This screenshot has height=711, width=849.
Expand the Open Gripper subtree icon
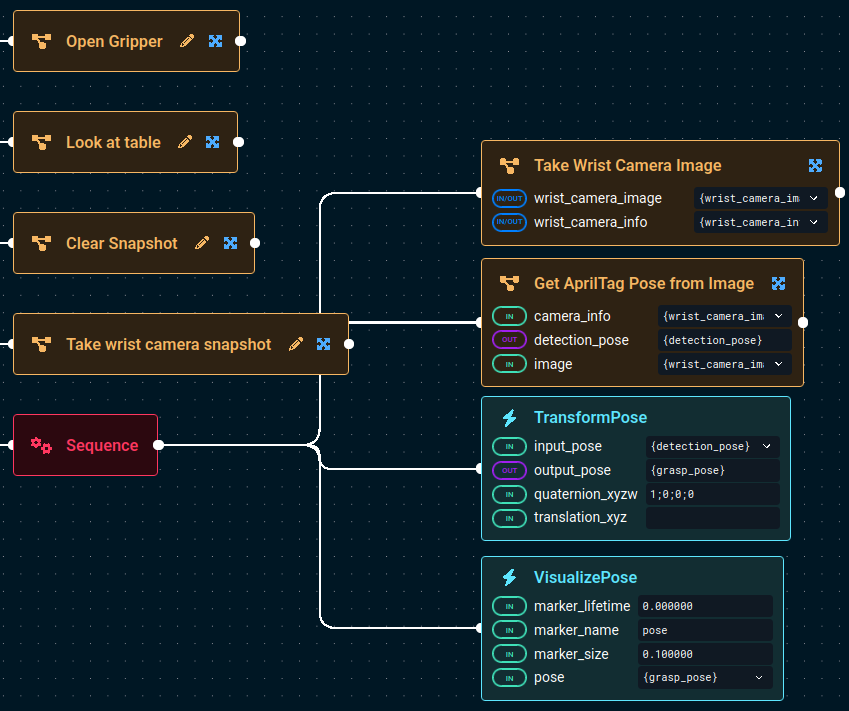pos(215,41)
